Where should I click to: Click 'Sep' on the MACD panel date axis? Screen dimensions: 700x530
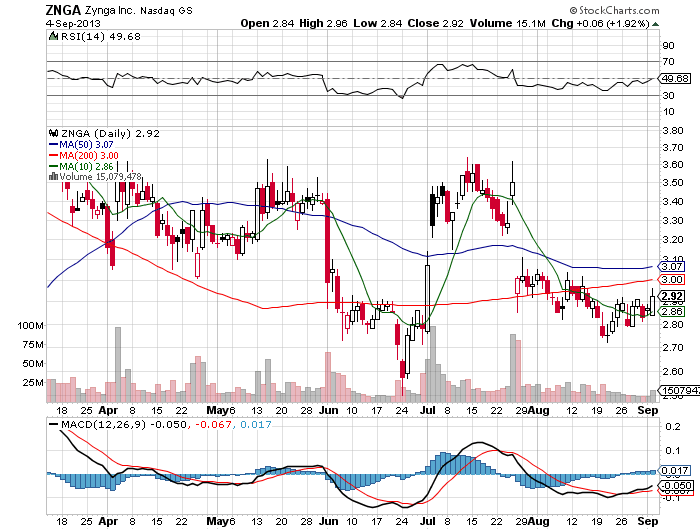pos(648,522)
